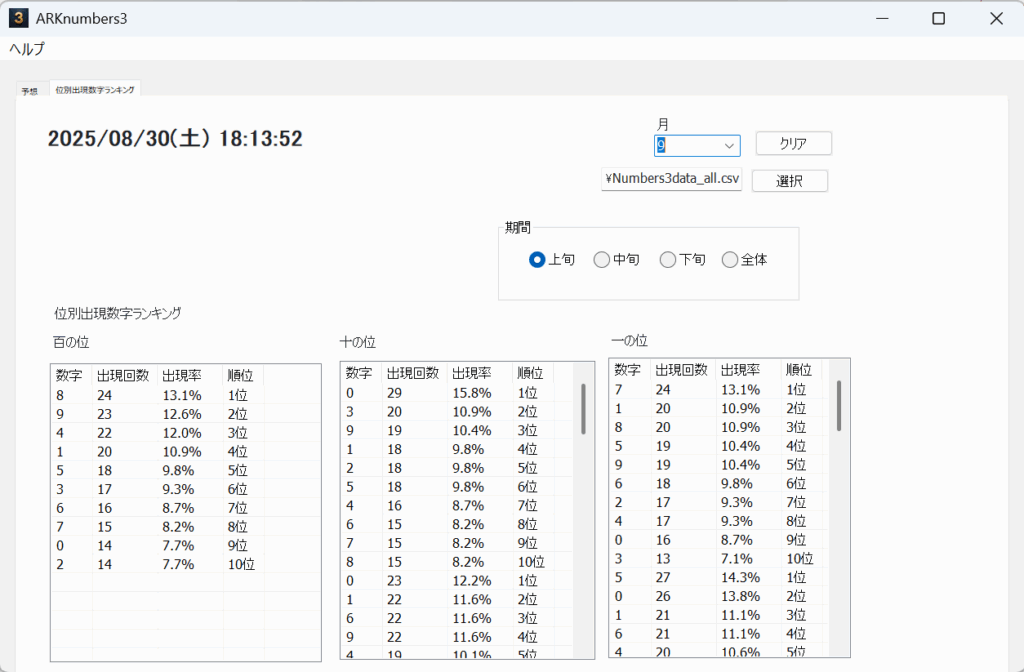Click the ARKnumbers3 app icon in title bar
This screenshot has width=1024, height=672.
[19, 18]
